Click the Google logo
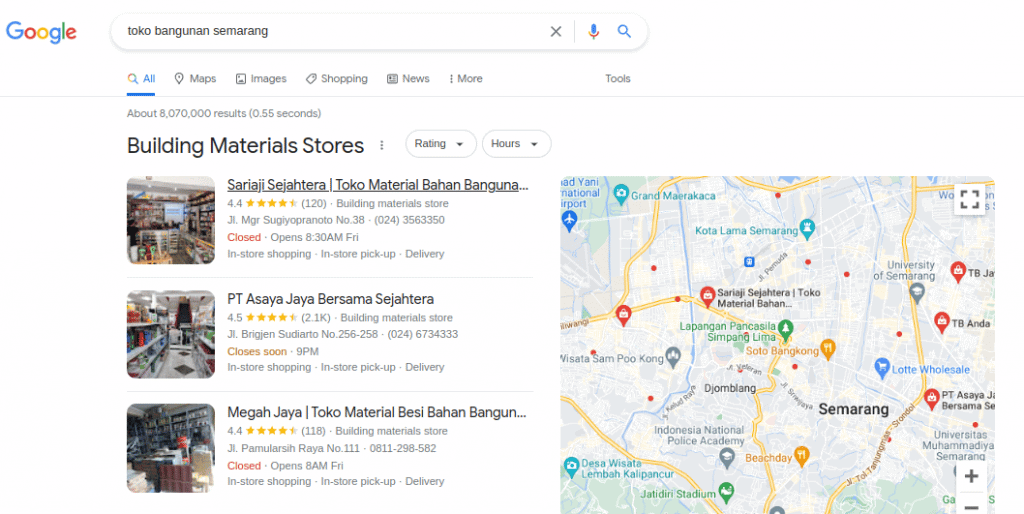Image resolution: width=1024 pixels, height=514 pixels. [41, 32]
